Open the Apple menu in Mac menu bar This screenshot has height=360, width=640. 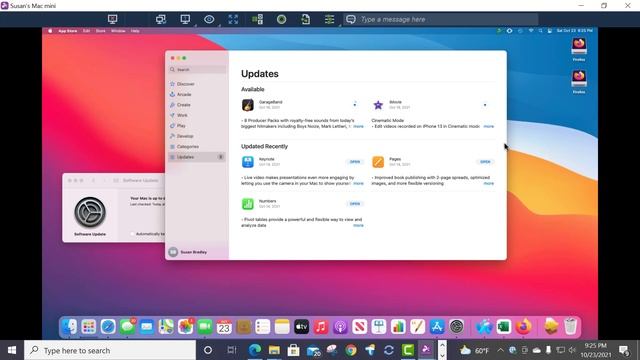tap(50, 31)
